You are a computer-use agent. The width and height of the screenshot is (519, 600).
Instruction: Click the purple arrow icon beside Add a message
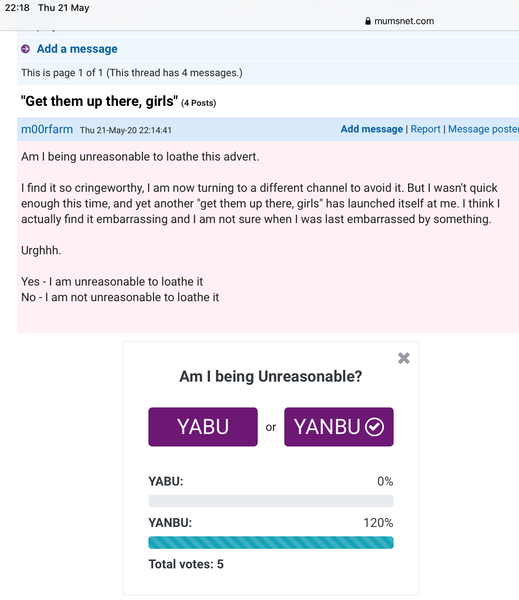26,49
